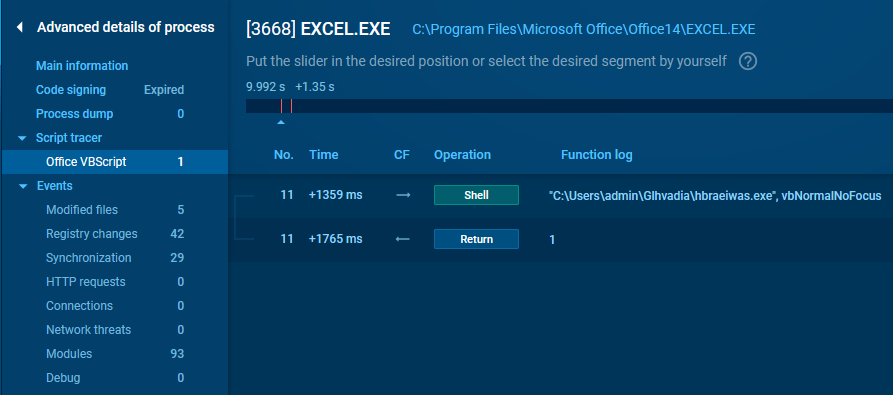Click the 9.992 s timeline label
Viewport: 893px width, 395px height.
tap(265, 87)
